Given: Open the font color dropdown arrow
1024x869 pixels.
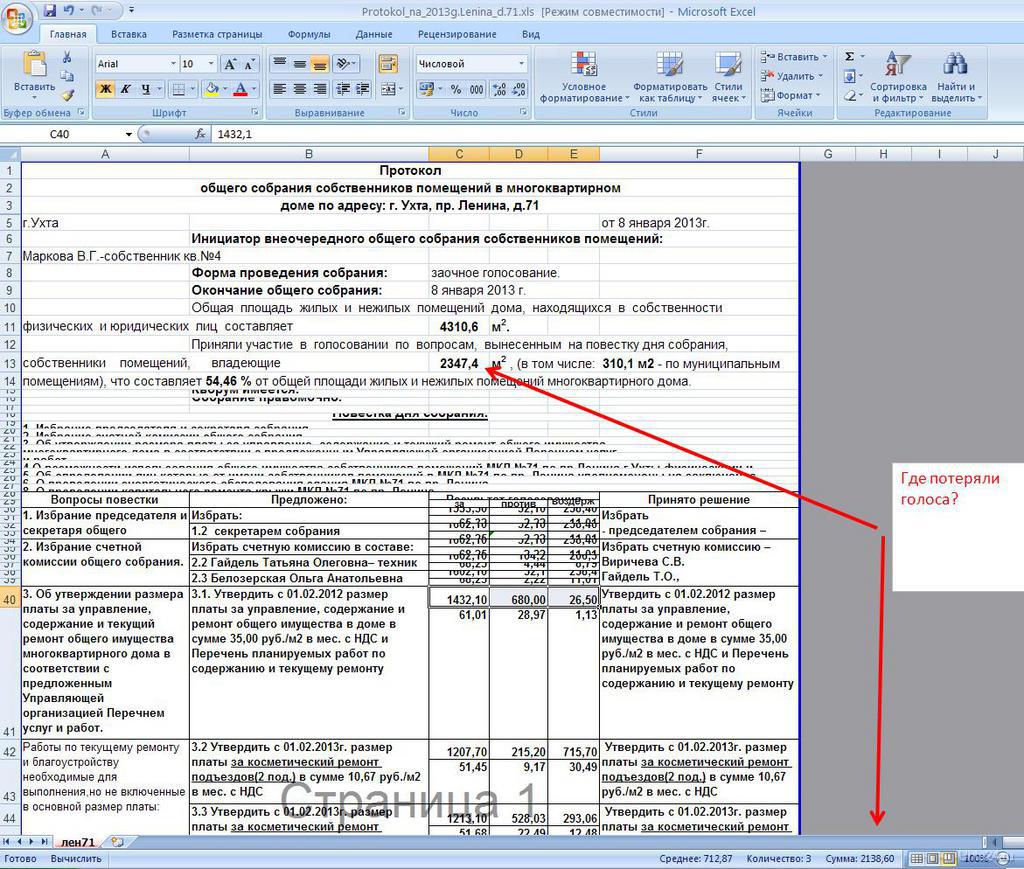Looking at the screenshot, I should coord(254,89).
